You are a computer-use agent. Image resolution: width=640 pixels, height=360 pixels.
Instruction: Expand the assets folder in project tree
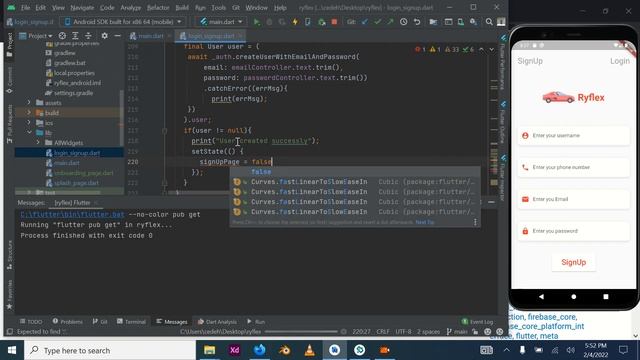(29, 103)
